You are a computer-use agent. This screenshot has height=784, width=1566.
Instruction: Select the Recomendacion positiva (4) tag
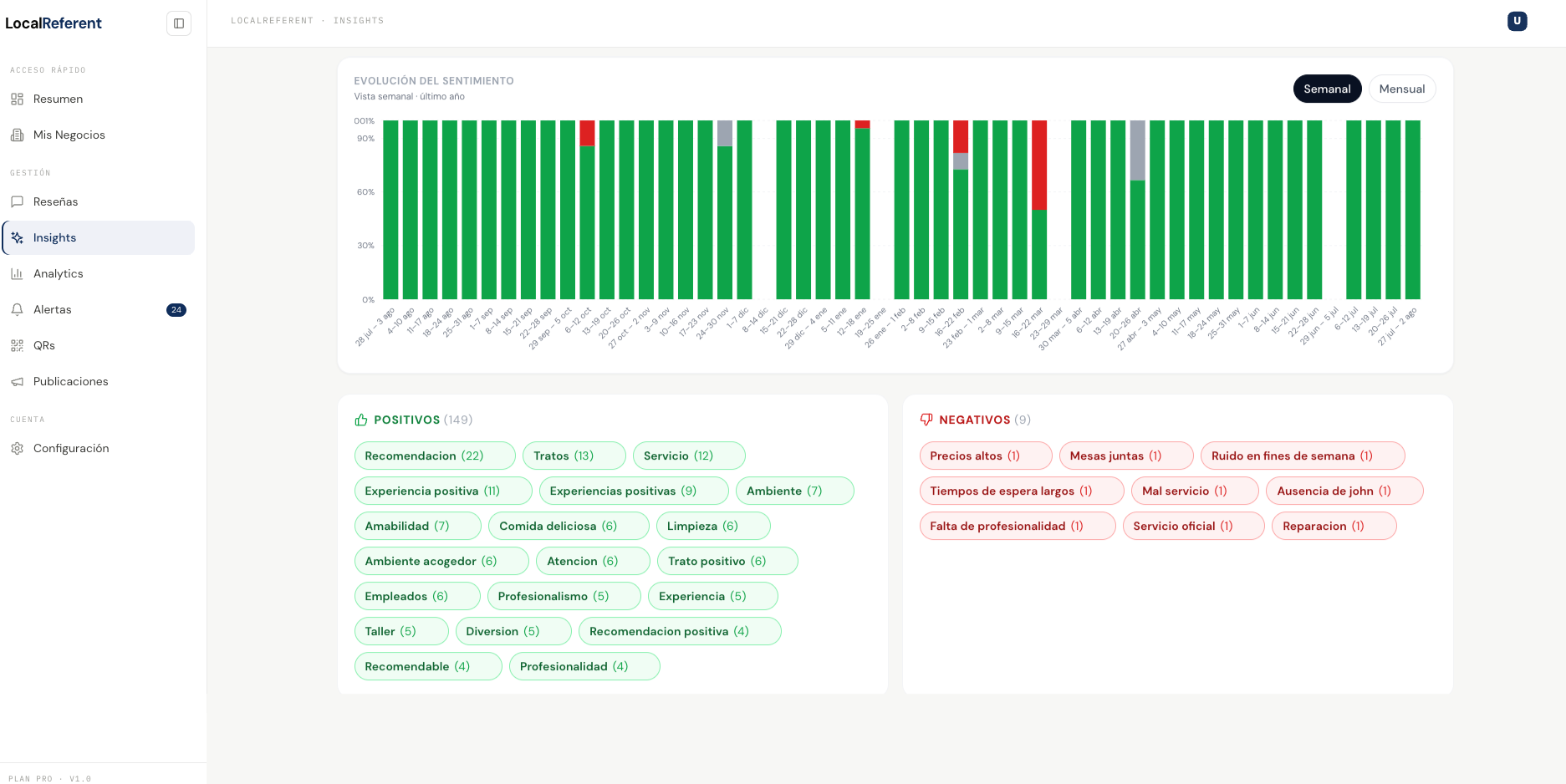pyautogui.click(x=680, y=631)
